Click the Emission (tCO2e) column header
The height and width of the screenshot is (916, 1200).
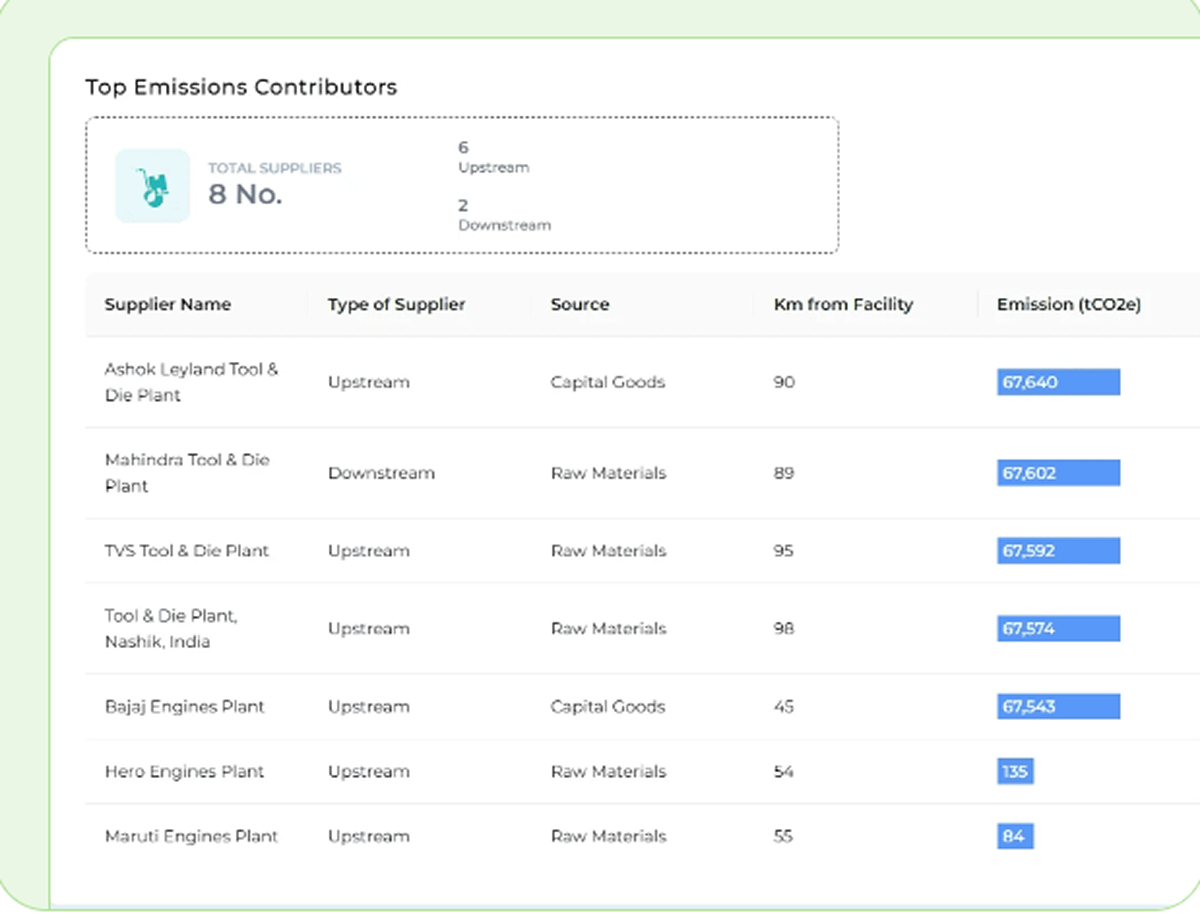(x=1068, y=305)
